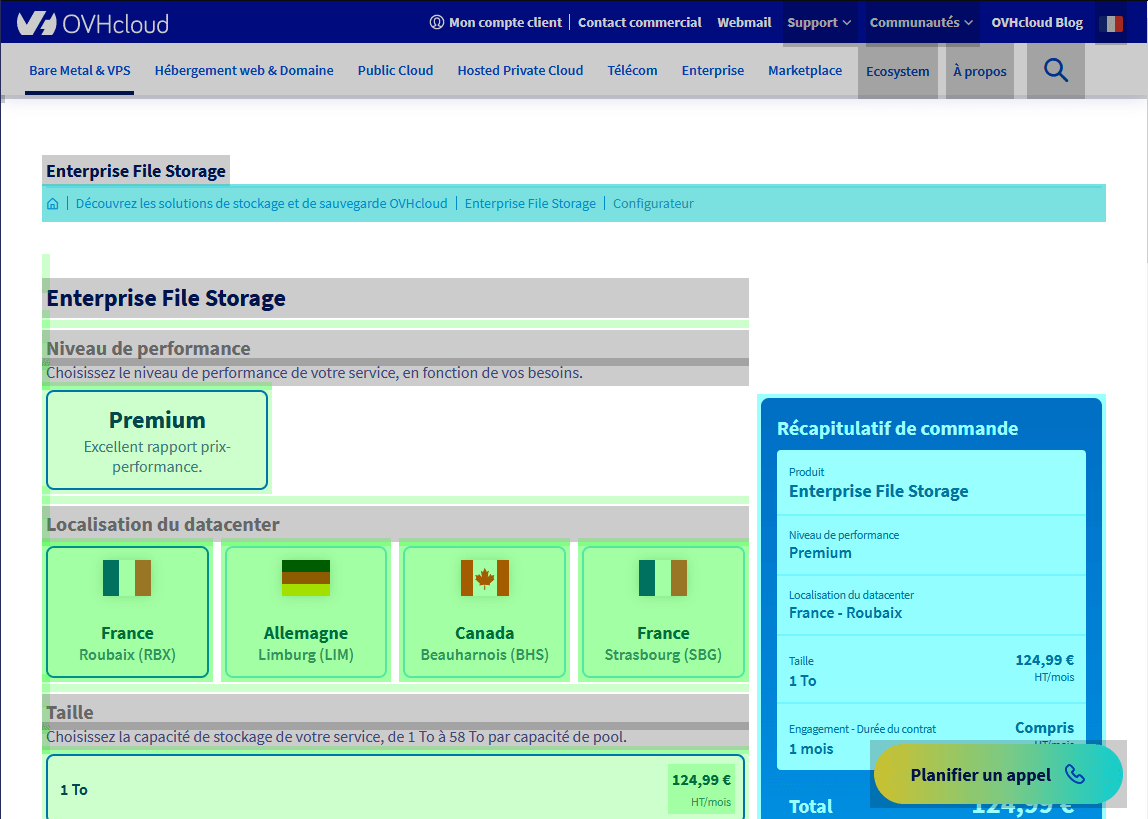The width and height of the screenshot is (1148, 819).
Task: Click the OVHcloud logo
Action: [93, 23]
